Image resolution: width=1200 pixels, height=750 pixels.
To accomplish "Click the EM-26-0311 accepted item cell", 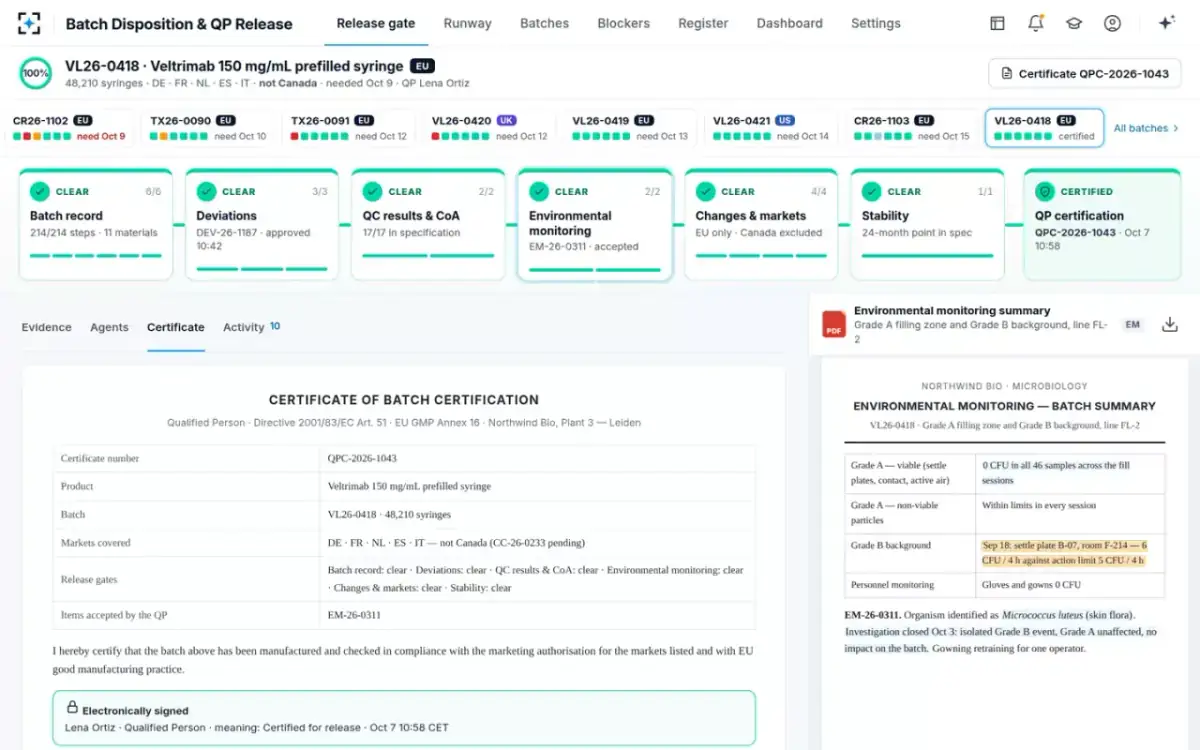I will [538, 615].
